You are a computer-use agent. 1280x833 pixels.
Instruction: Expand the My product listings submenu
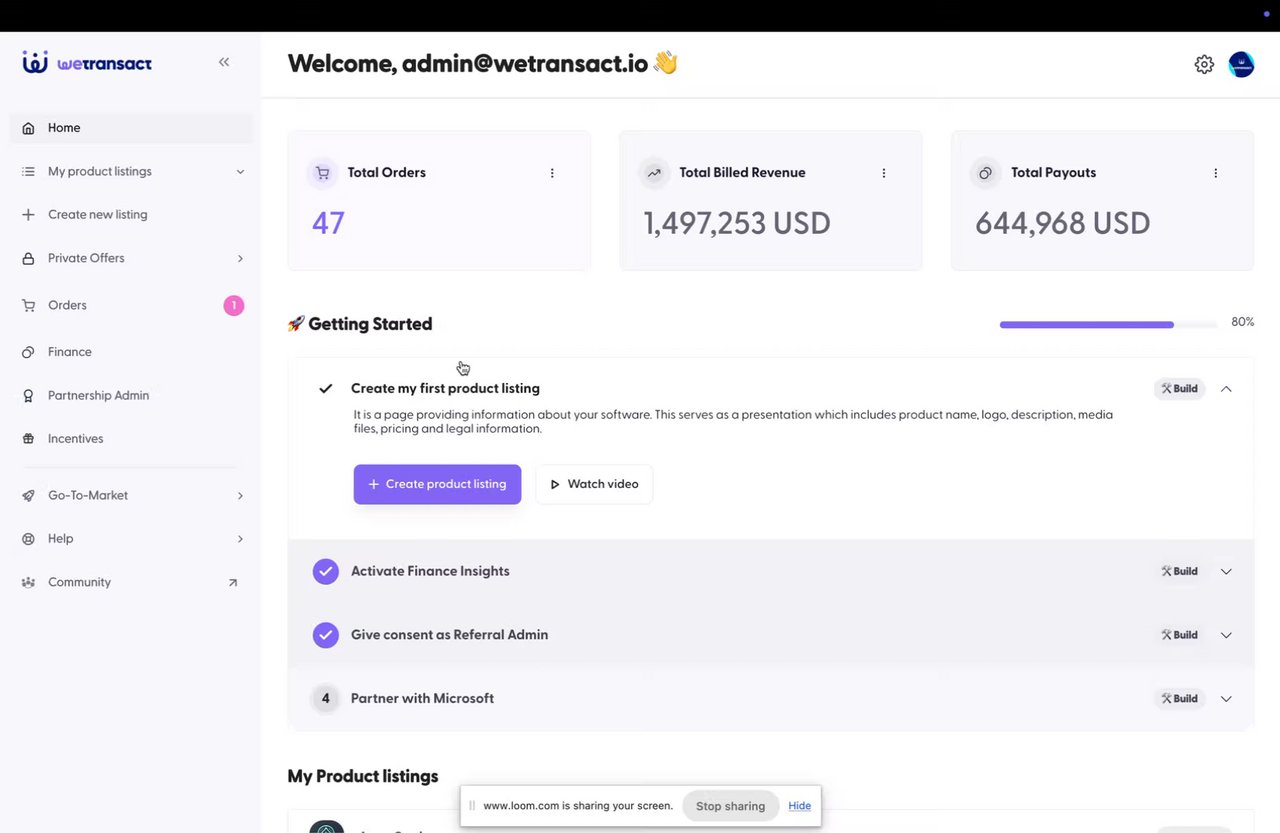[x=240, y=172]
